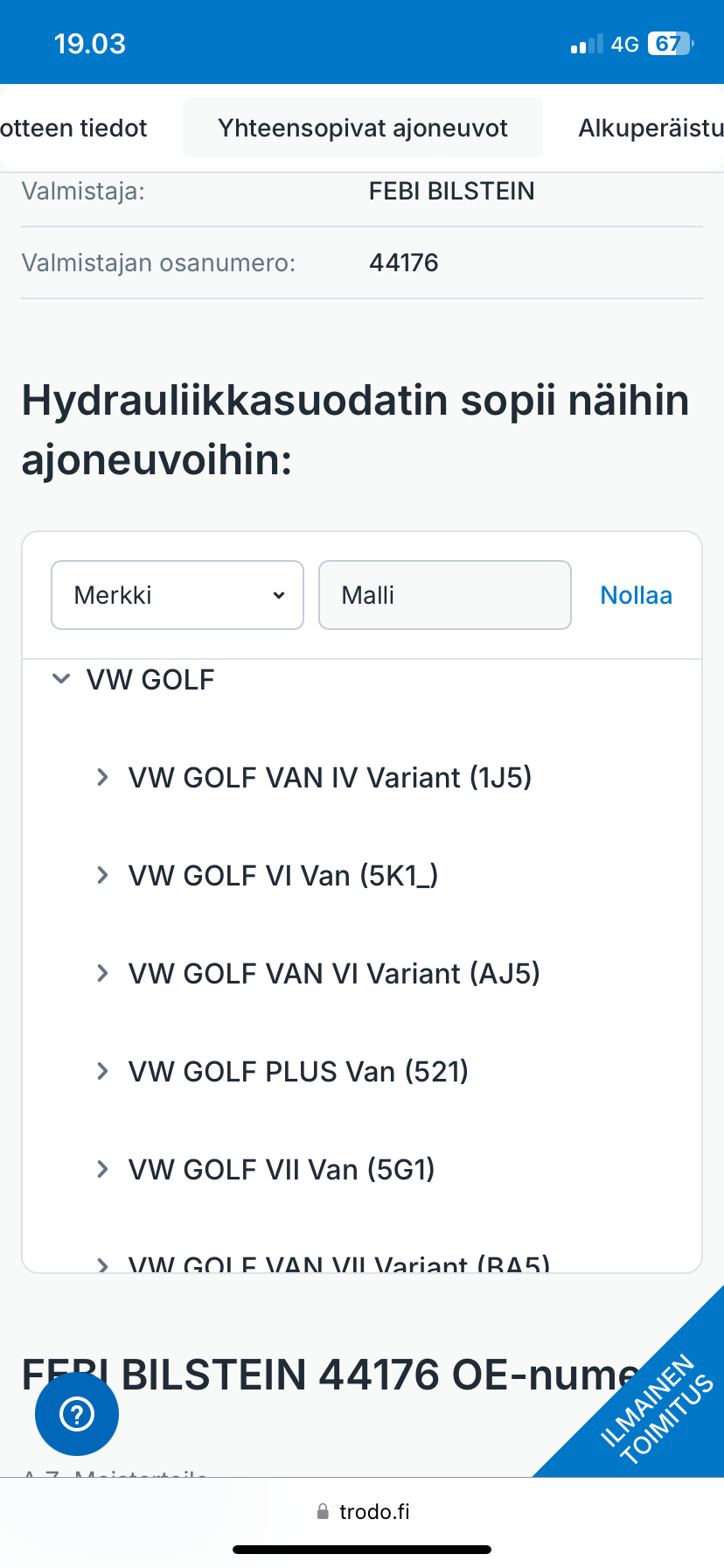Expand VW GOLF VII Van (5G1)
The image size is (724, 1568).
coord(103,1169)
